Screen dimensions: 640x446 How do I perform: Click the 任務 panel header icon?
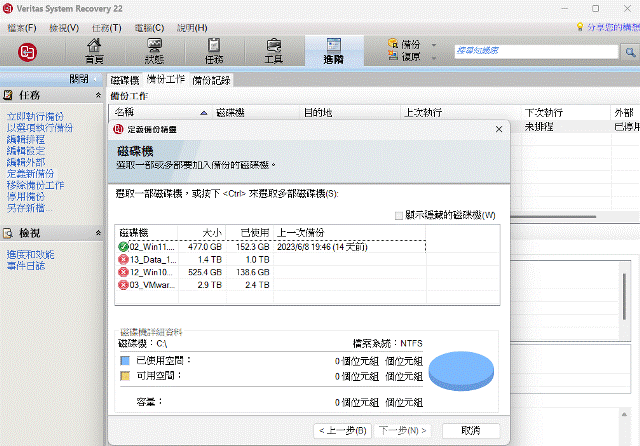click(8, 95)
